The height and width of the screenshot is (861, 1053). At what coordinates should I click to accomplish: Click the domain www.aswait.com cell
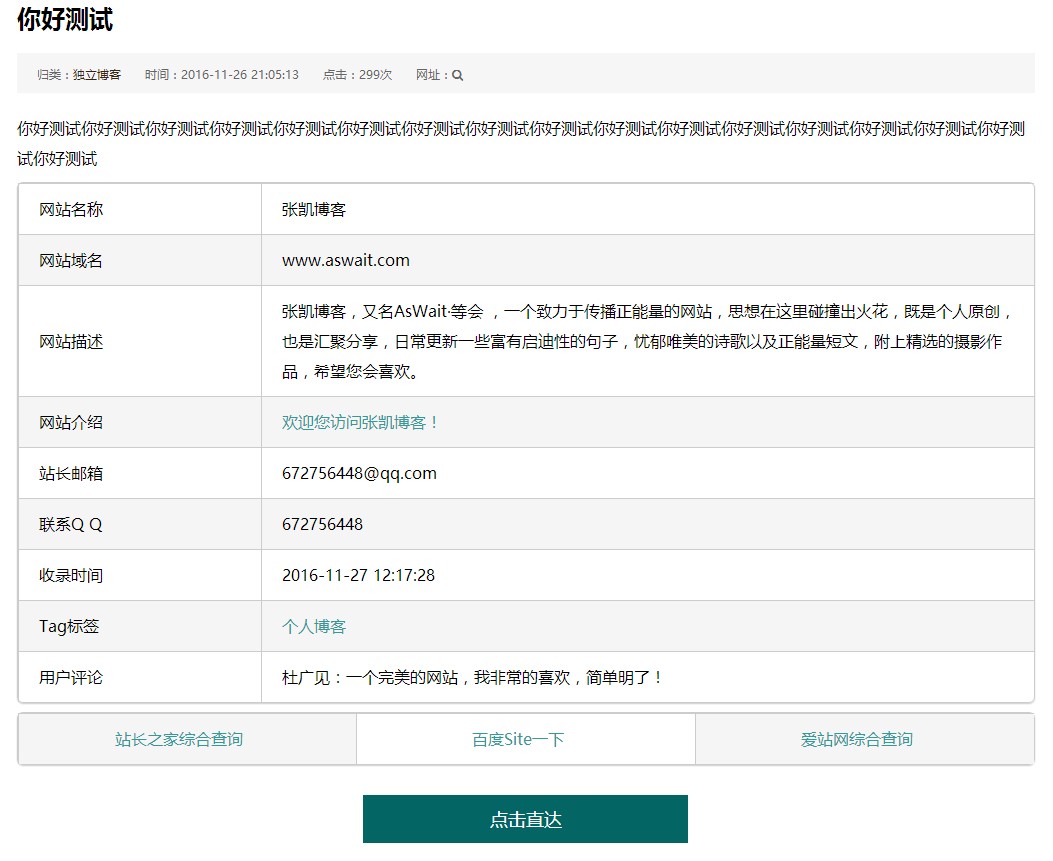tap(346, 261)
